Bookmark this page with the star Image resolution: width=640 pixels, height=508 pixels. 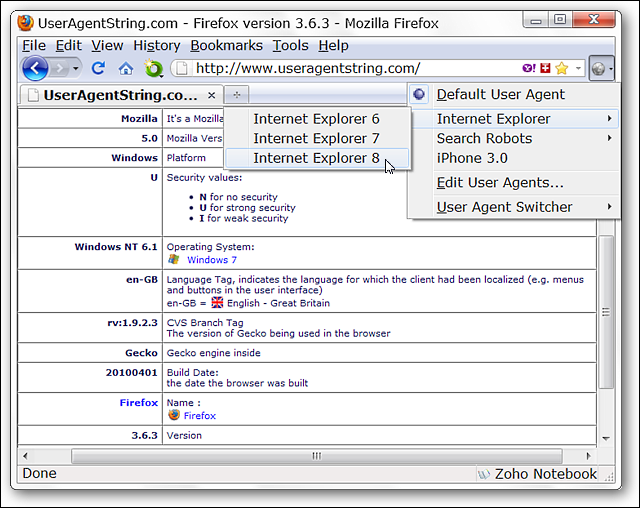(x=561, y=69)
